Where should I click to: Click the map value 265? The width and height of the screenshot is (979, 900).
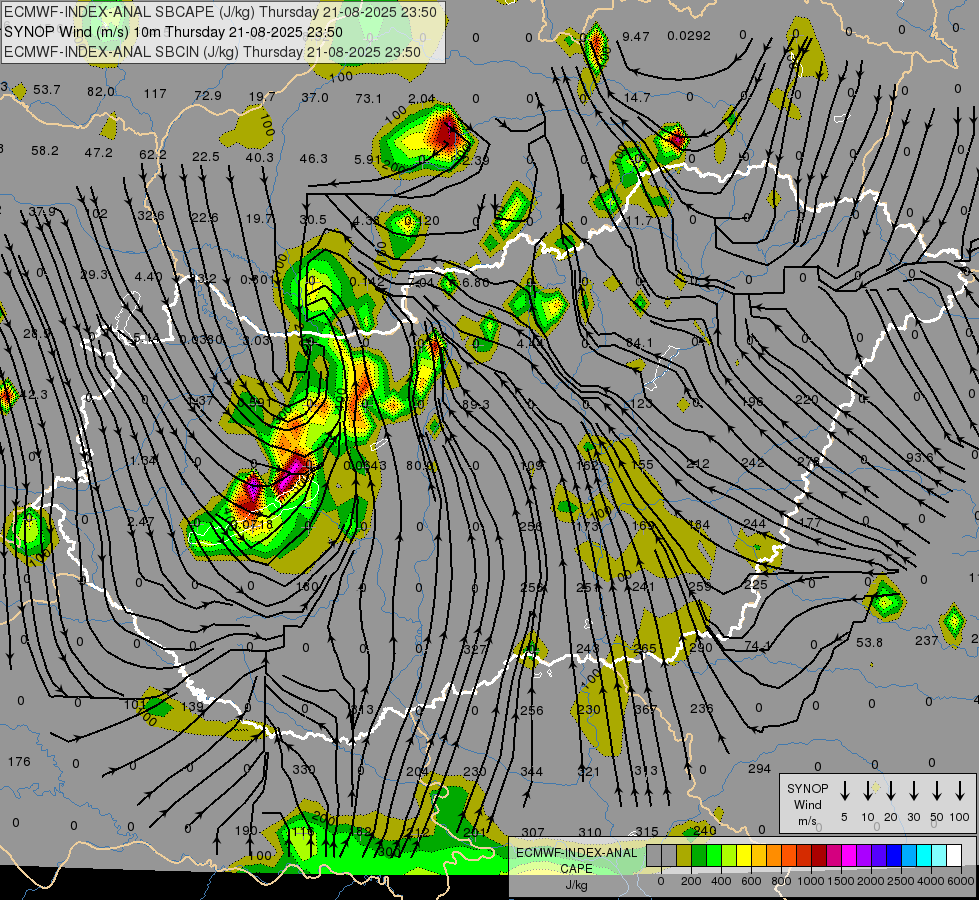point(644,648)
